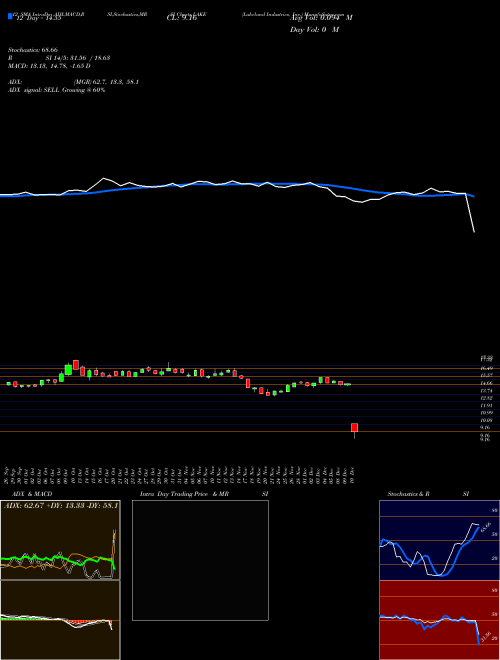500x660 pixels.
Task: Click the 'Intra Day Trading Price & MR' title
Action: click(184, 494)
